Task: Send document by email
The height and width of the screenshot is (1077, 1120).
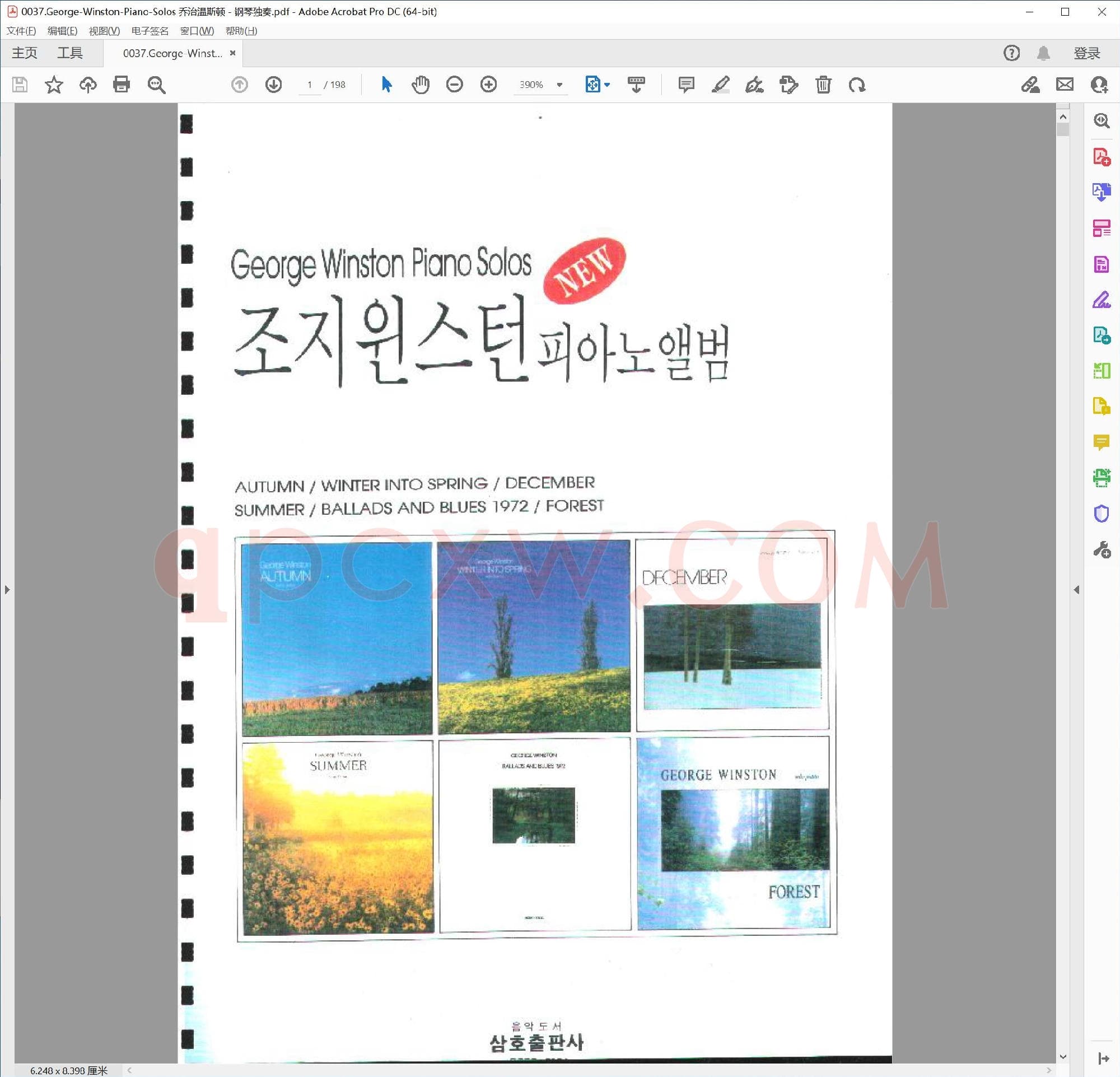Action: pyautogui.click(x=1064, y=85)
